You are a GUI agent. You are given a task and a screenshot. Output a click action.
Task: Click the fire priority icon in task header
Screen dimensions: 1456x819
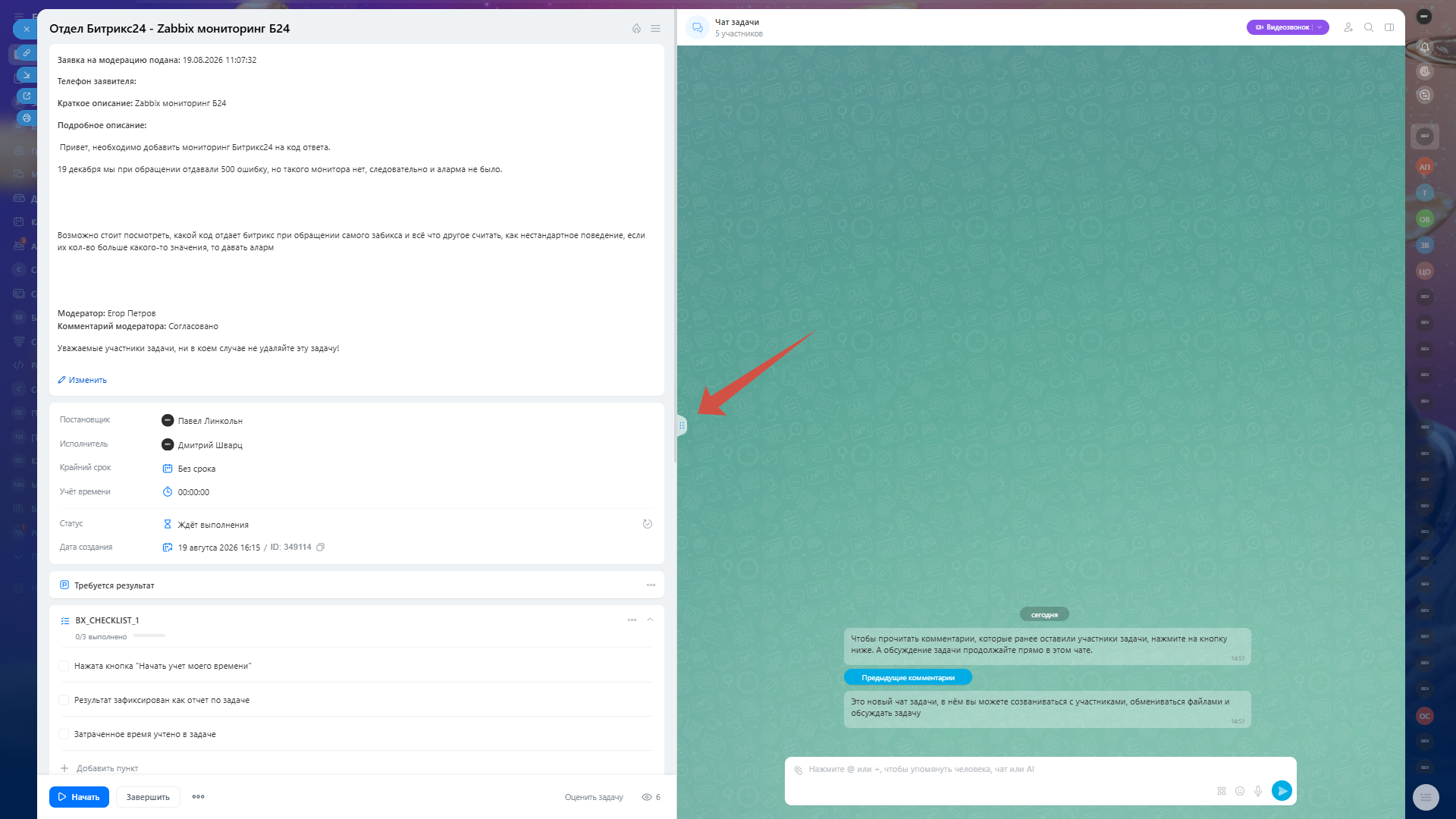[x=636, y=29]
